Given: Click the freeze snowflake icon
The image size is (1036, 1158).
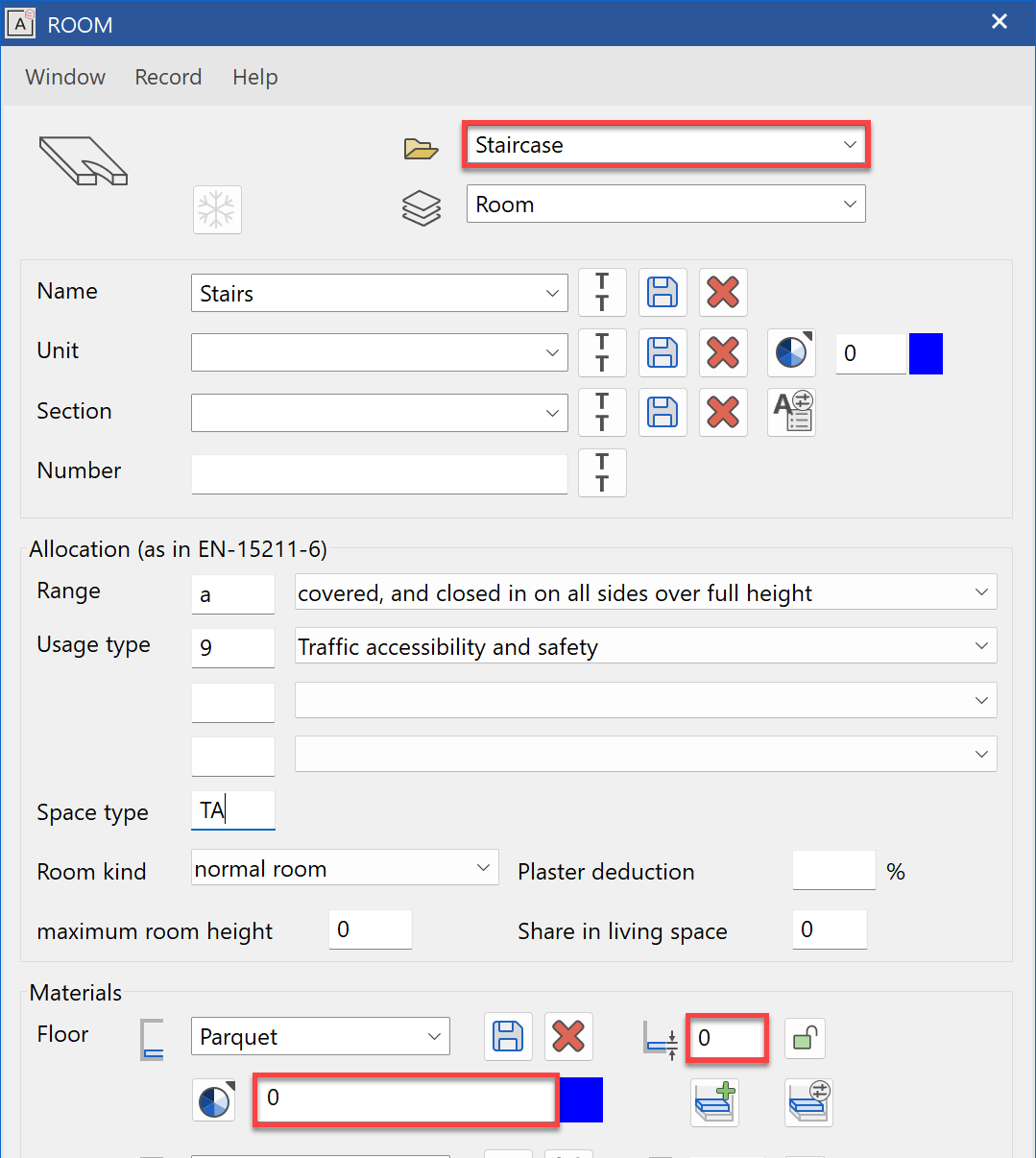Looking at the screenshot, I should [x=217, y=209].
